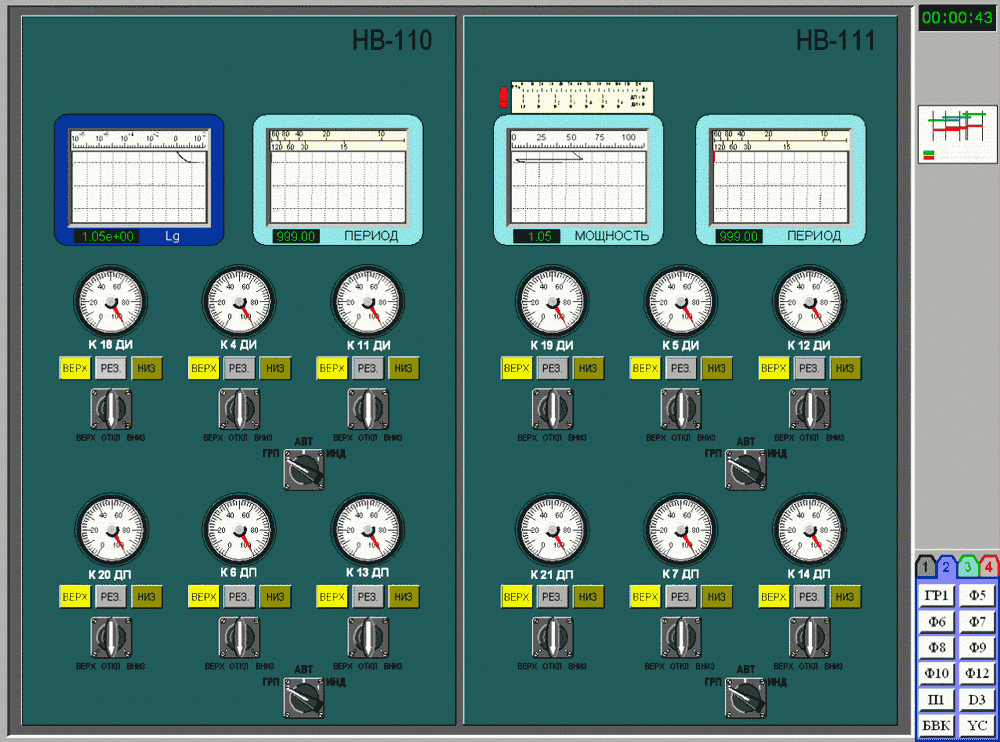Open the Ф7 panel button

(977, 622)
